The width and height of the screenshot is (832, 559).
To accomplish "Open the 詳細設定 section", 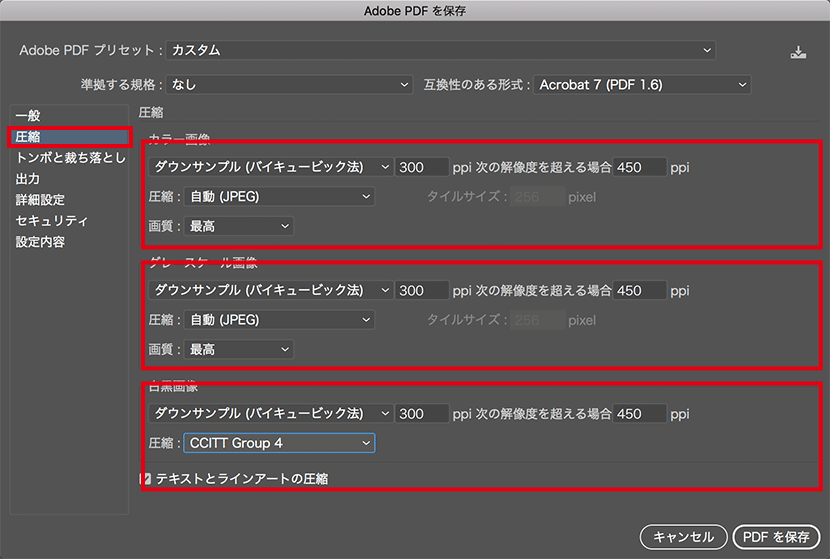I will 41,200.
